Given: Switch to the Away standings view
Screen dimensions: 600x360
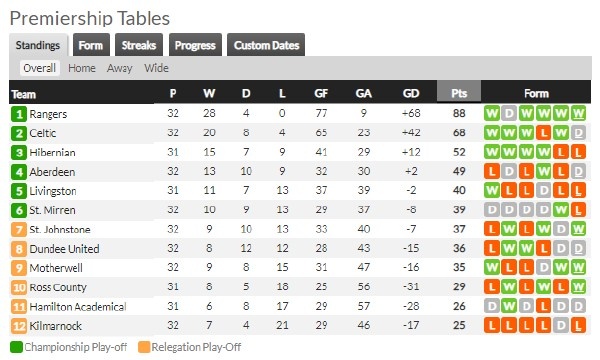Looking at the screenshot, I should tap(119, 68).
